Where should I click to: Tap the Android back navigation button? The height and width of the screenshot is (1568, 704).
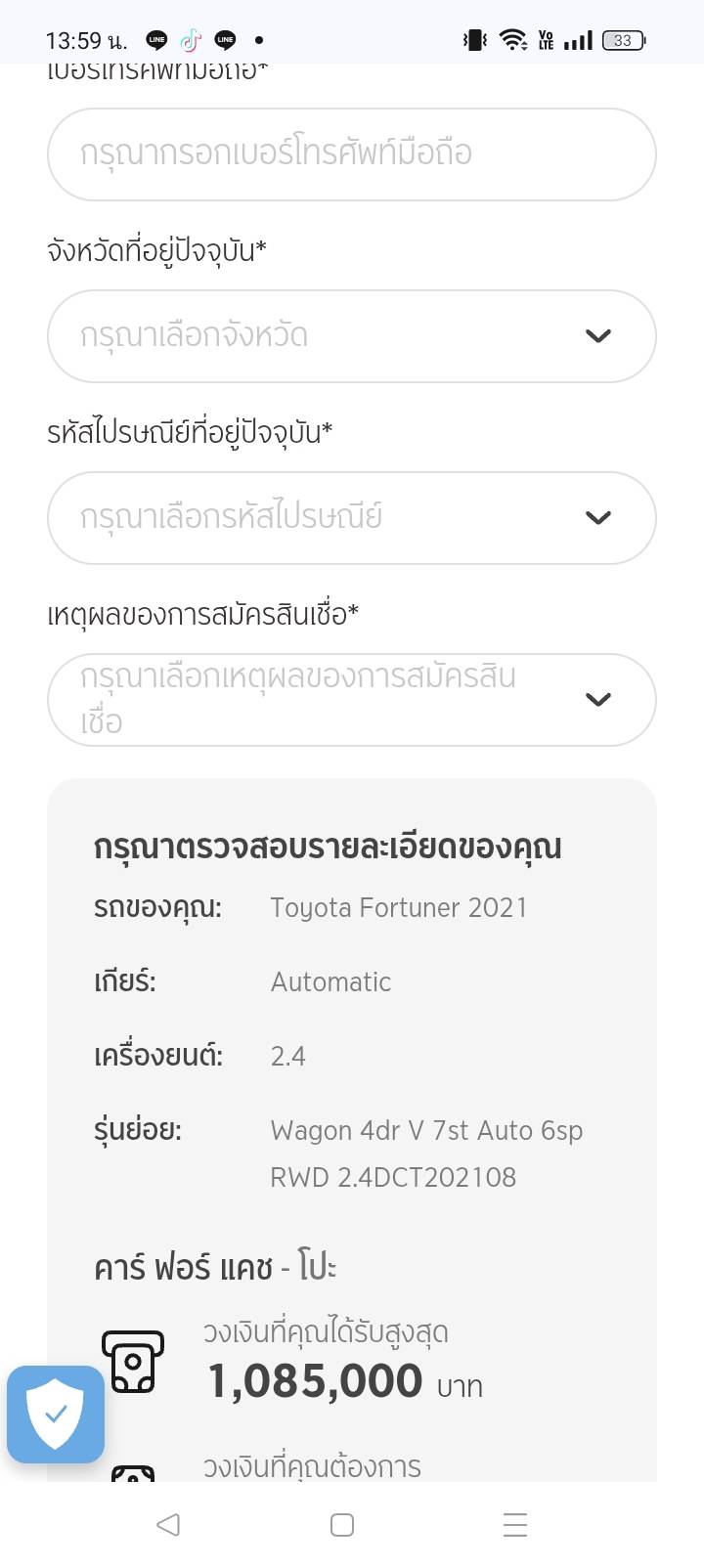tap(168, 1524)
